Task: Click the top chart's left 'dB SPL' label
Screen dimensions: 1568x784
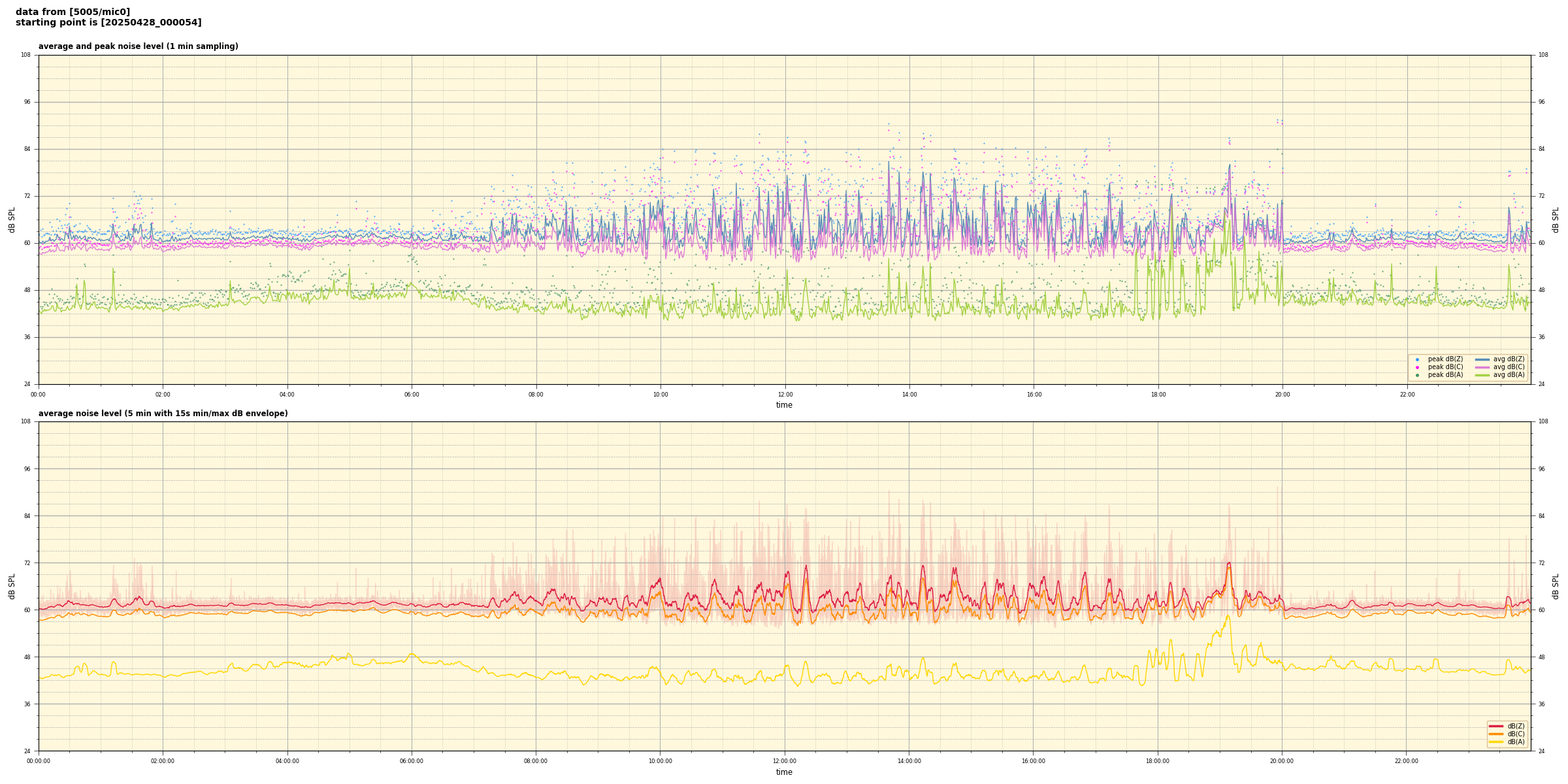Action: [12, 220]
